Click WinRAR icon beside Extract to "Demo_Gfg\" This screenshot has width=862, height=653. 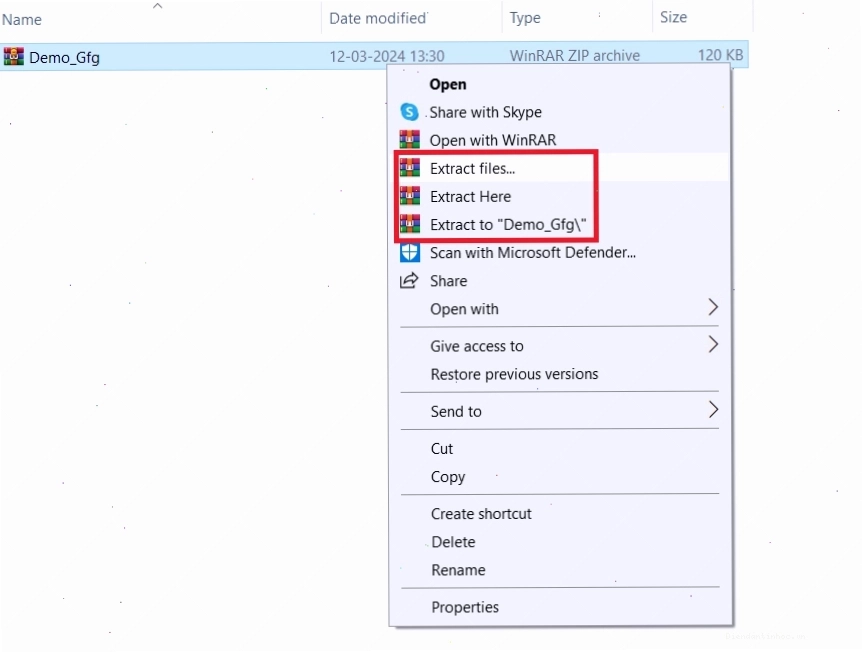pos(410,224)
